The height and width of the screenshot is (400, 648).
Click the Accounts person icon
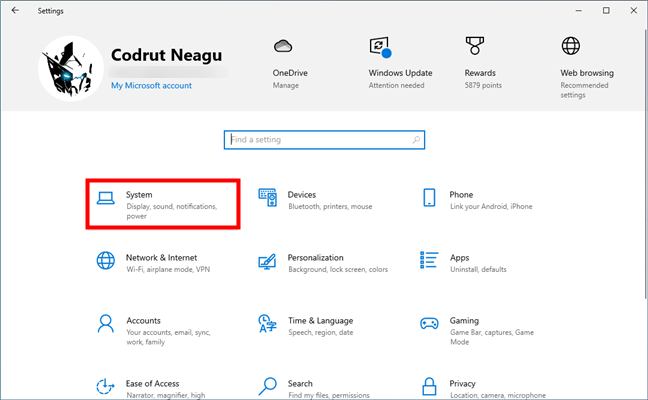pyautogui.click(x=106, y=324)
